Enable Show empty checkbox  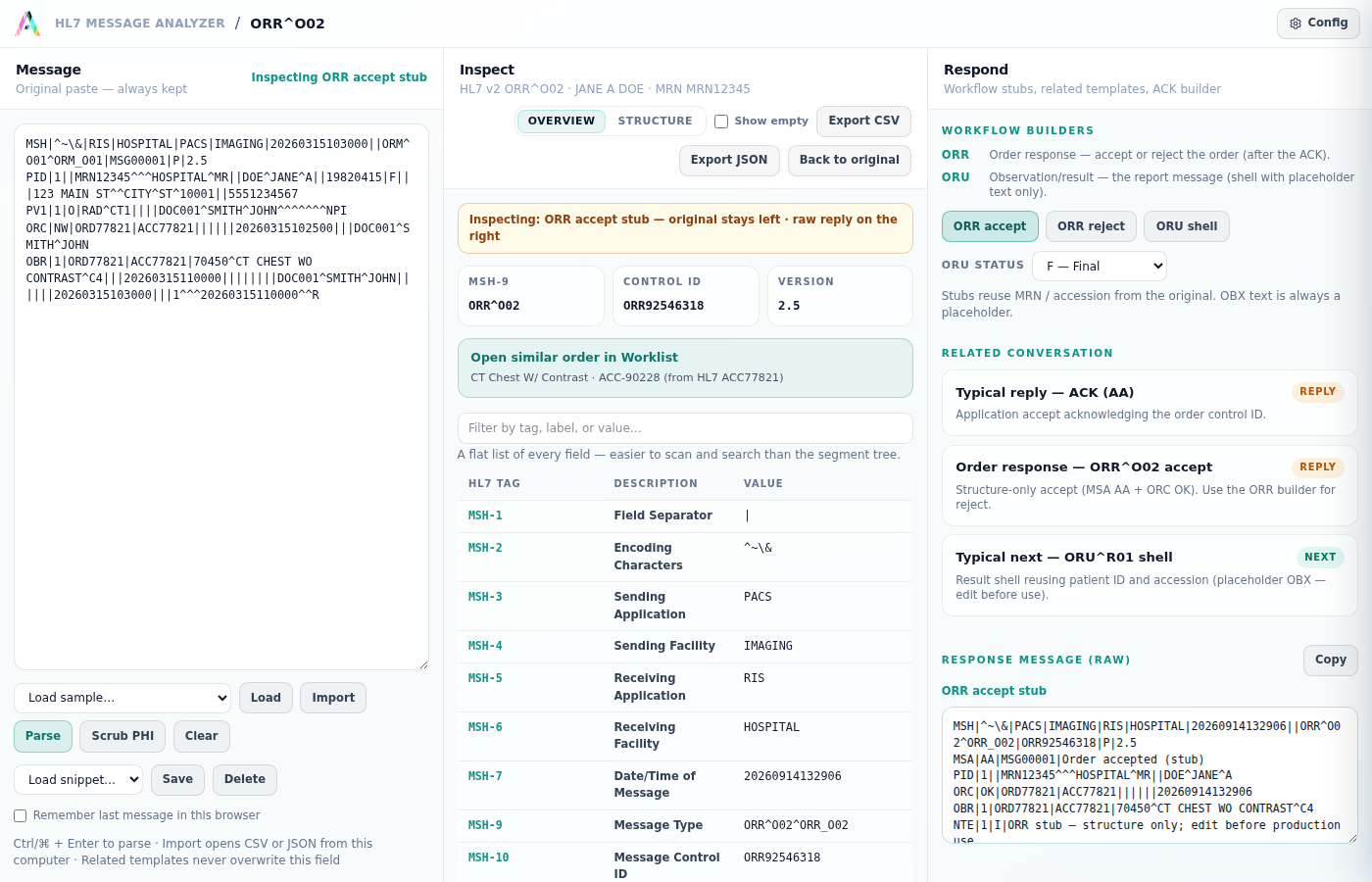pyautogui.click(x=721, y=122)
